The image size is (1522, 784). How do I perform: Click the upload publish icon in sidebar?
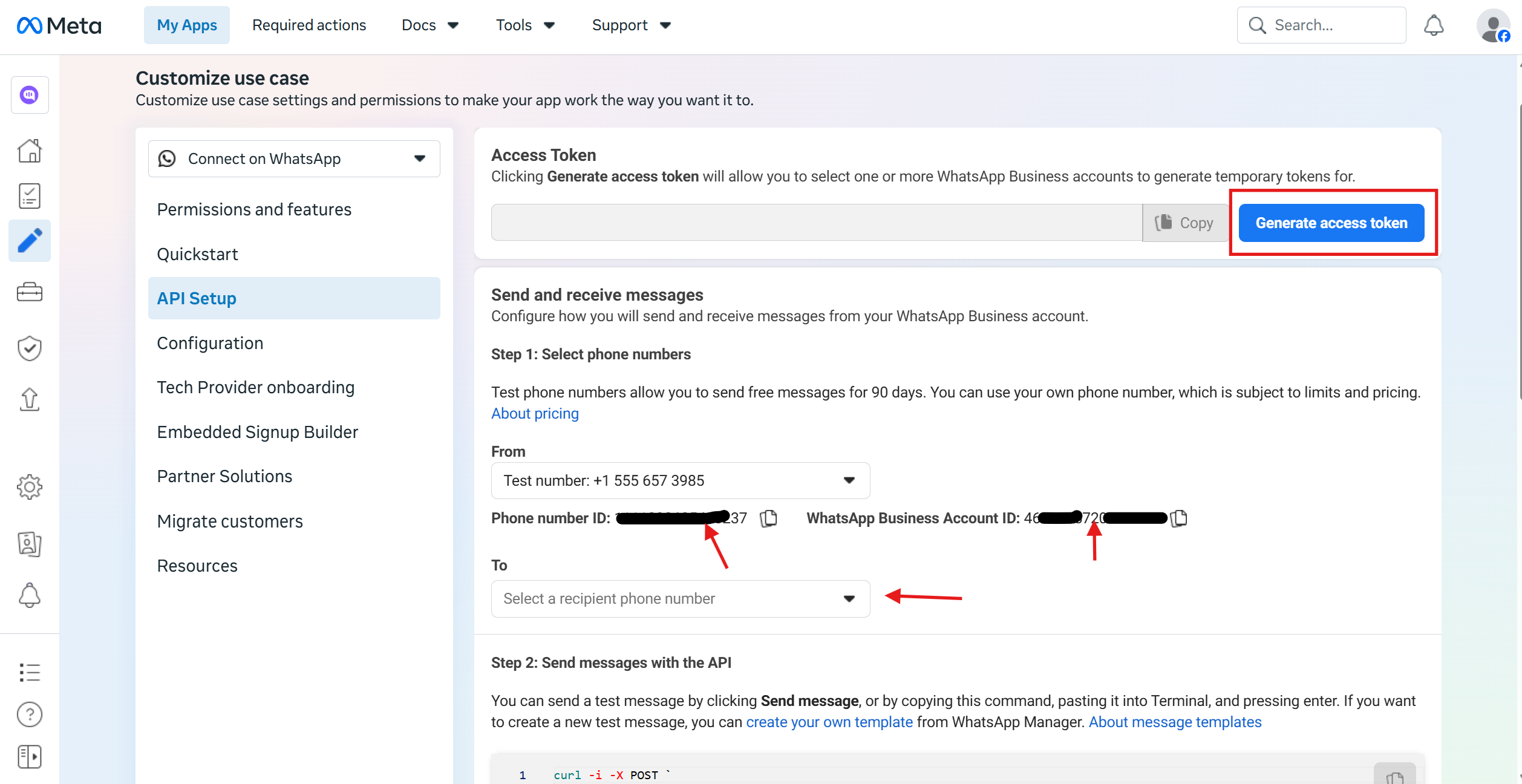coord(30,399)
